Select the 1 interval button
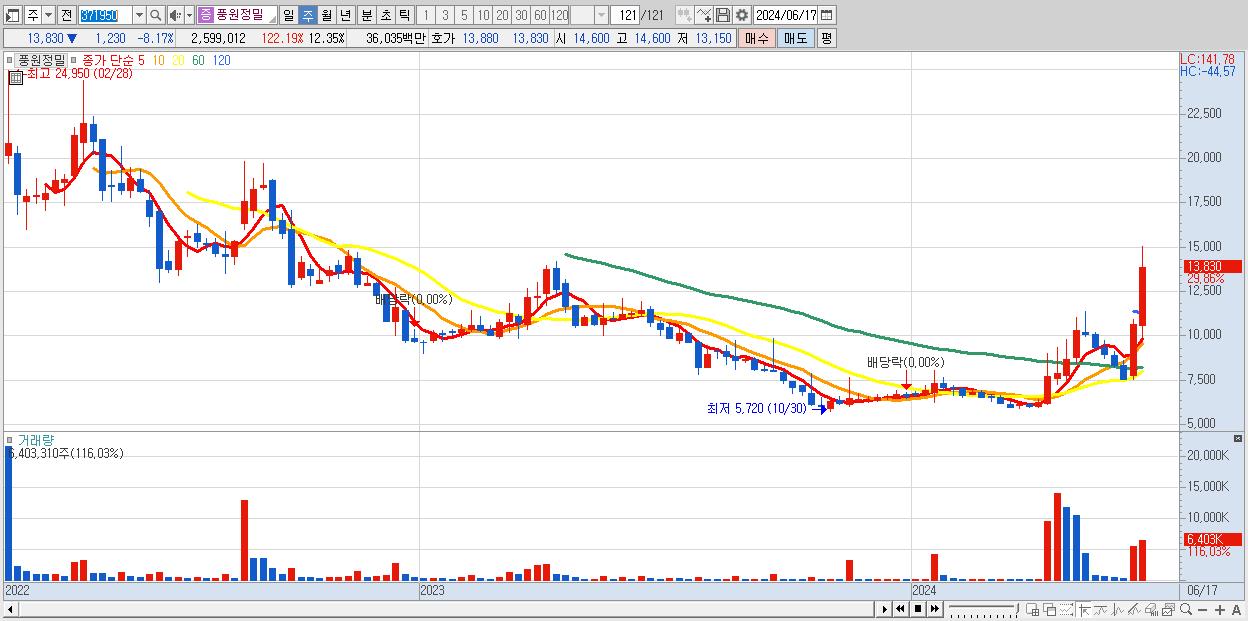The width and height of the screenshot is (1248, 621). [426, 16]
